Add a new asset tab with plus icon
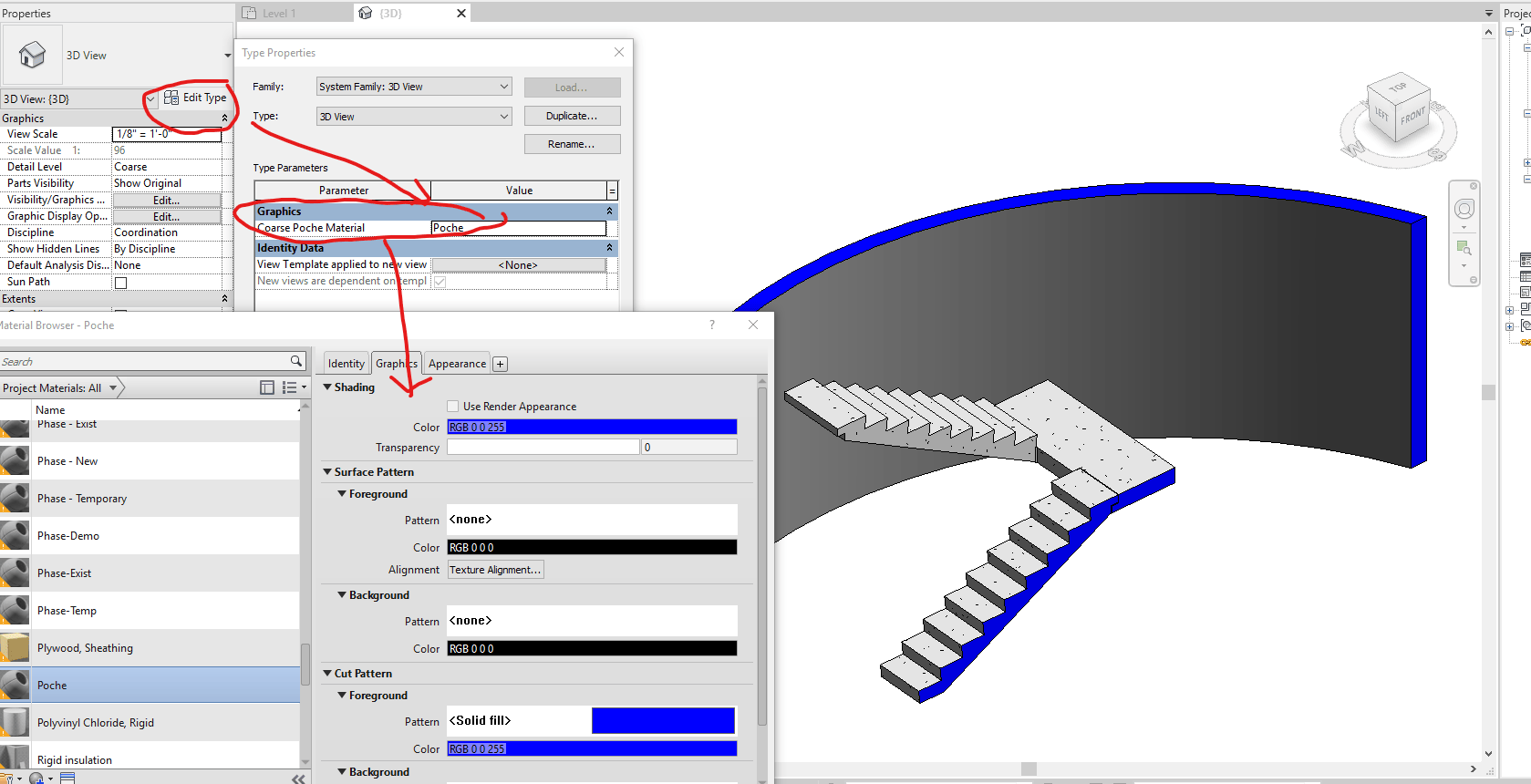Viewport: 1531px width, 784px height. (500, 364)
